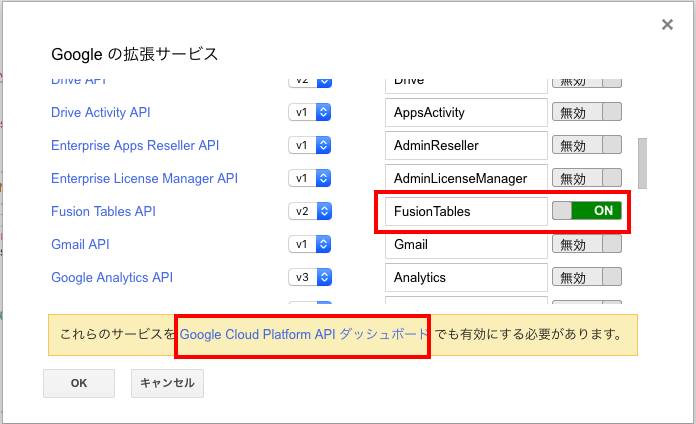Edit the Gmail identifier field
Screen dimensions: 696x424
pyautogui.click(x=466, y=244)
